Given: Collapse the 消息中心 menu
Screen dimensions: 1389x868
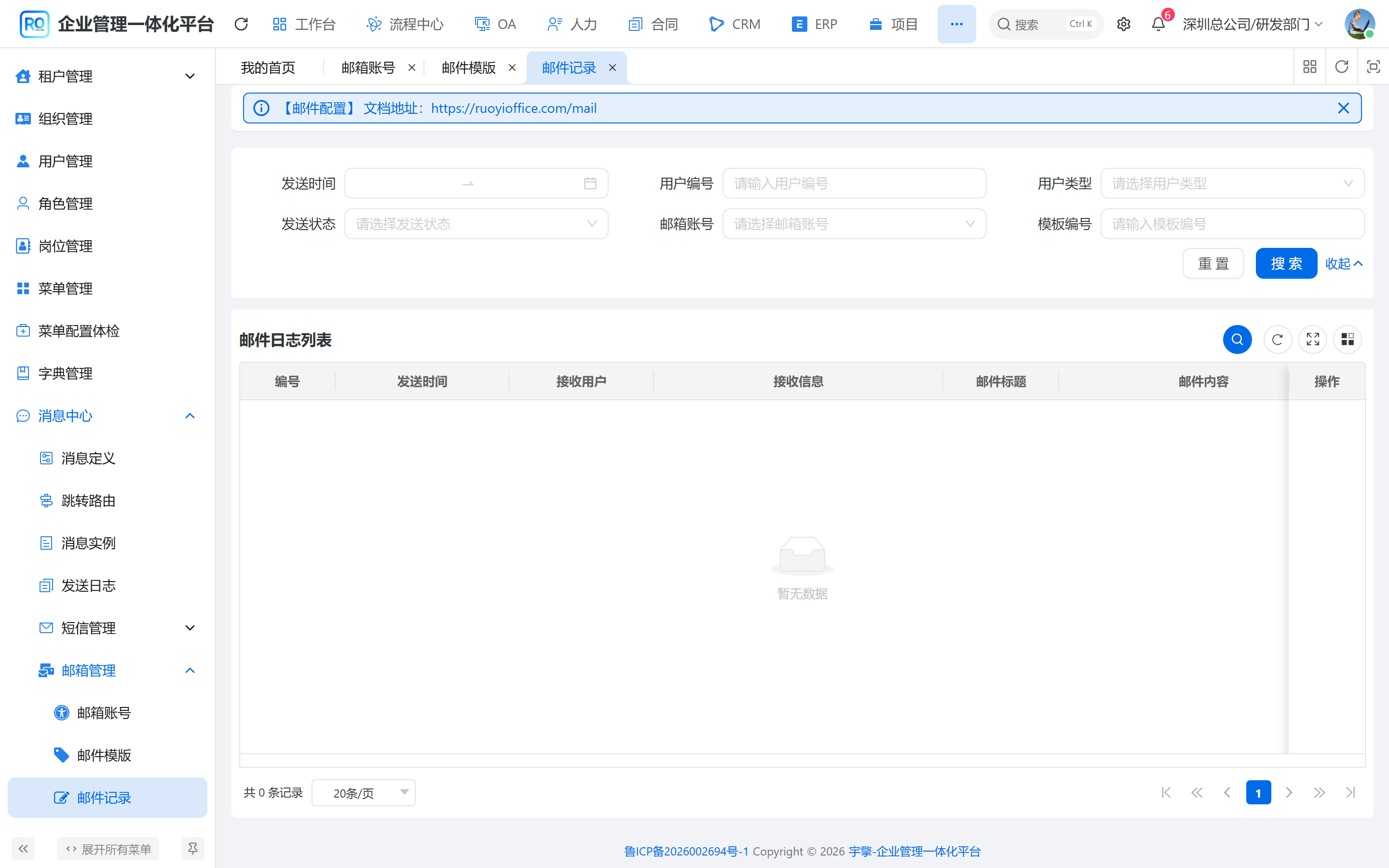Looking at the screenshot, I should pyautogui.click(x=108, y=416).
